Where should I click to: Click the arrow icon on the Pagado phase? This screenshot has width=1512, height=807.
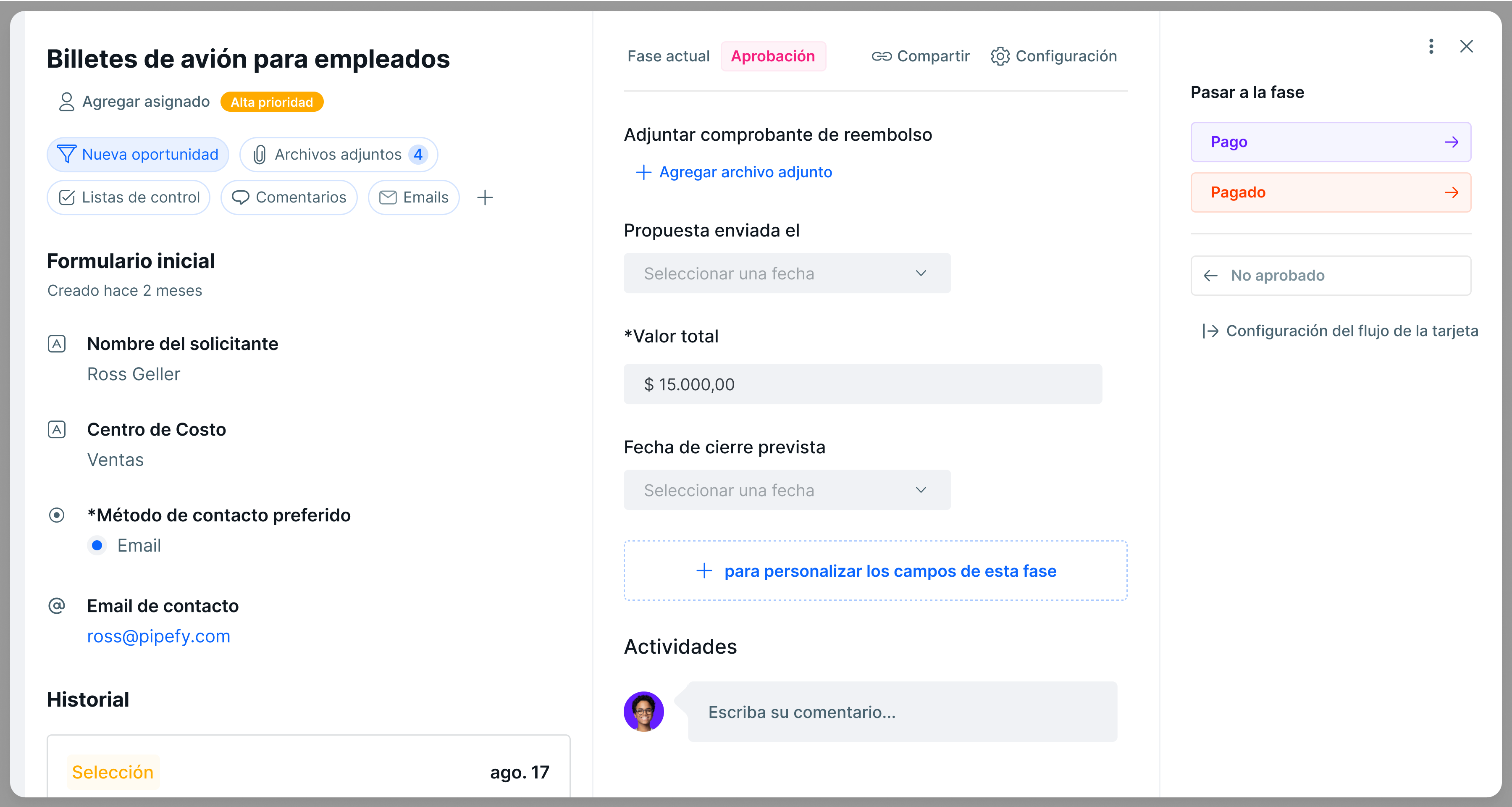[x=1451, y=192]
